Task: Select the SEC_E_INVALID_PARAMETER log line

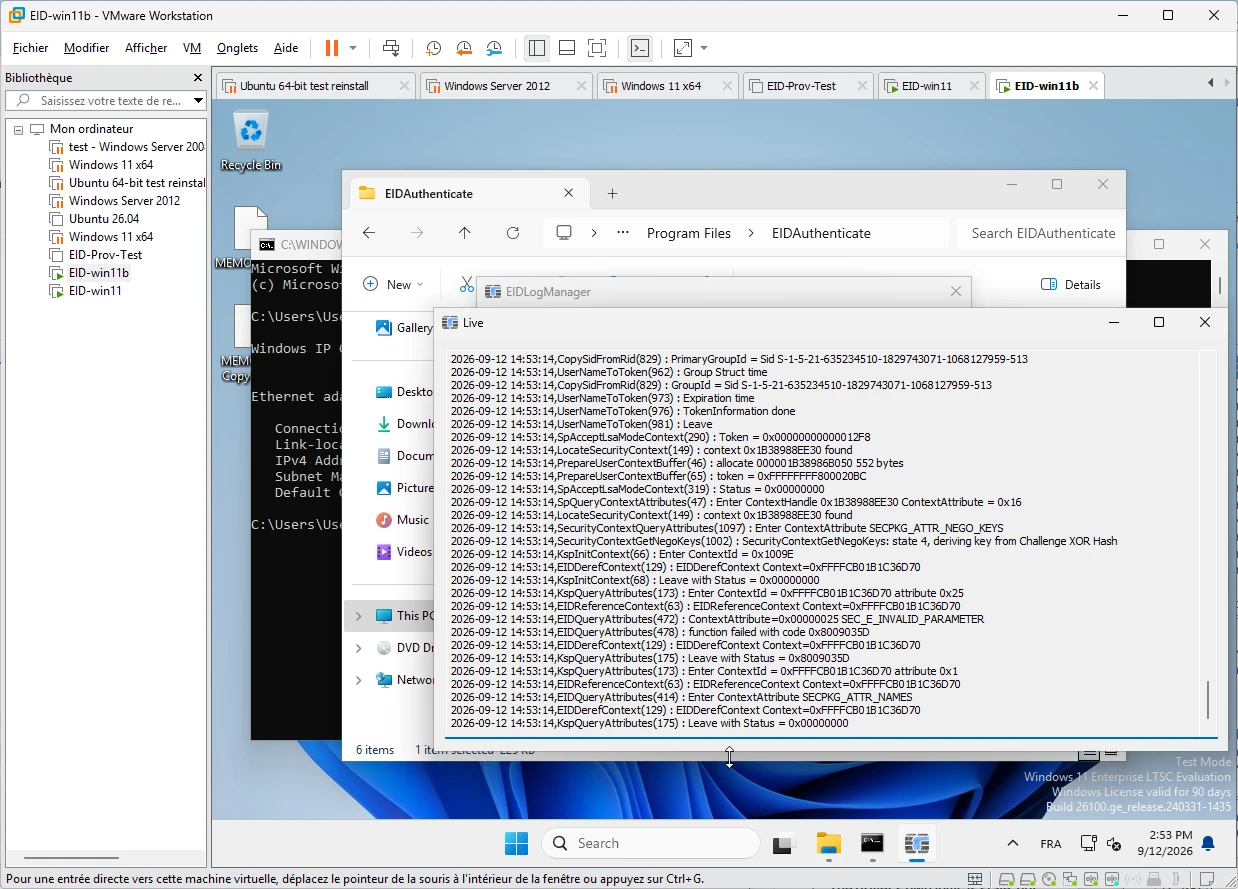Action: (x=717, y=619)
